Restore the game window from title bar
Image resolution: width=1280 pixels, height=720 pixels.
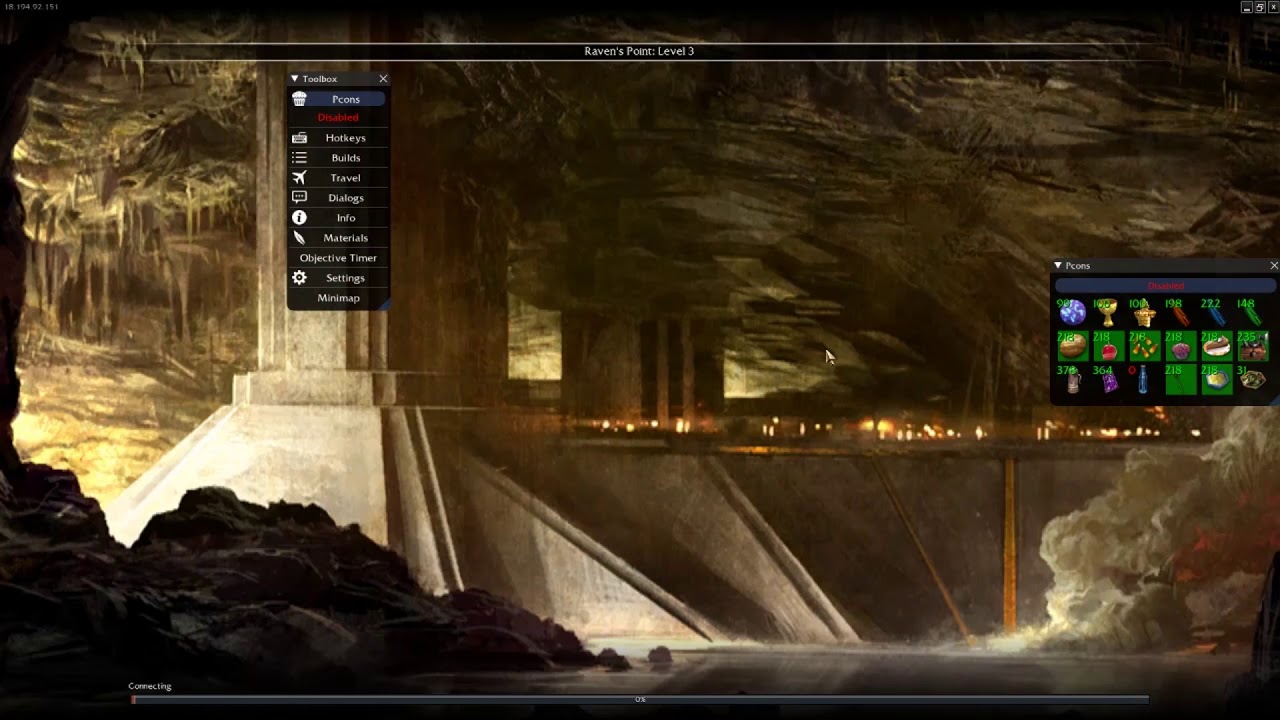coord(1260,7)
